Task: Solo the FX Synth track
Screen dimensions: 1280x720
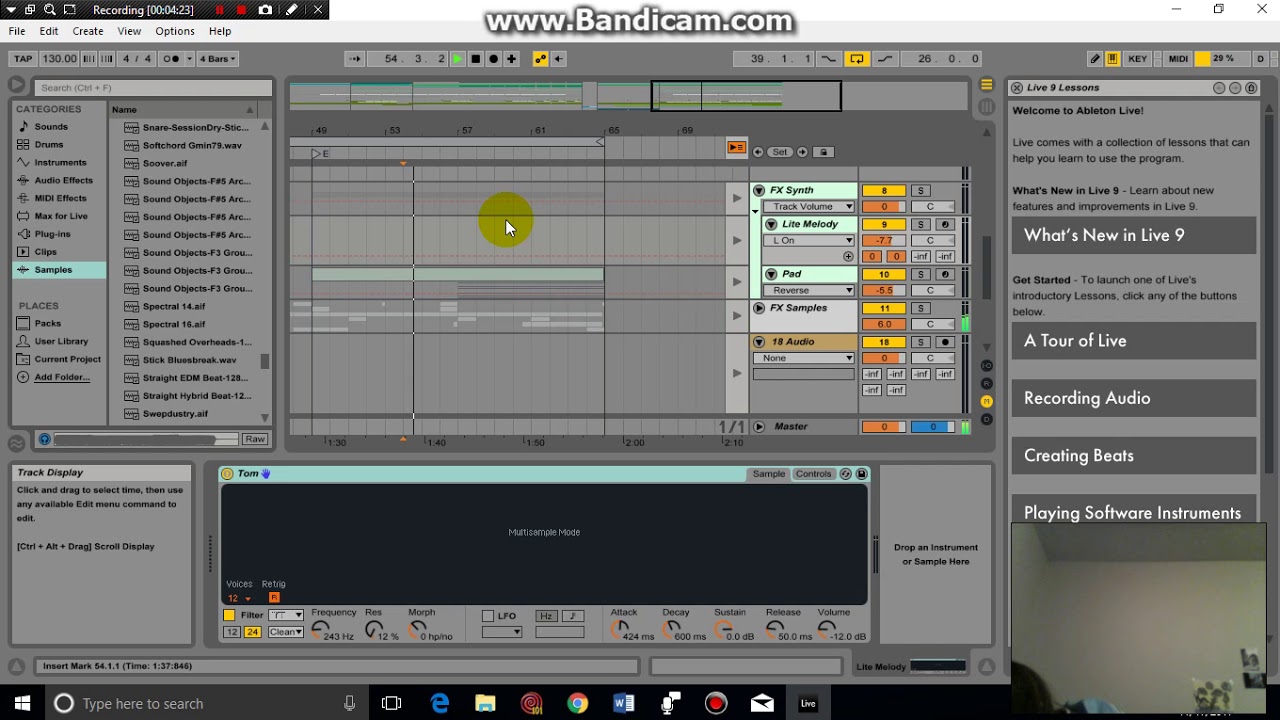Action: click(920, 191)
